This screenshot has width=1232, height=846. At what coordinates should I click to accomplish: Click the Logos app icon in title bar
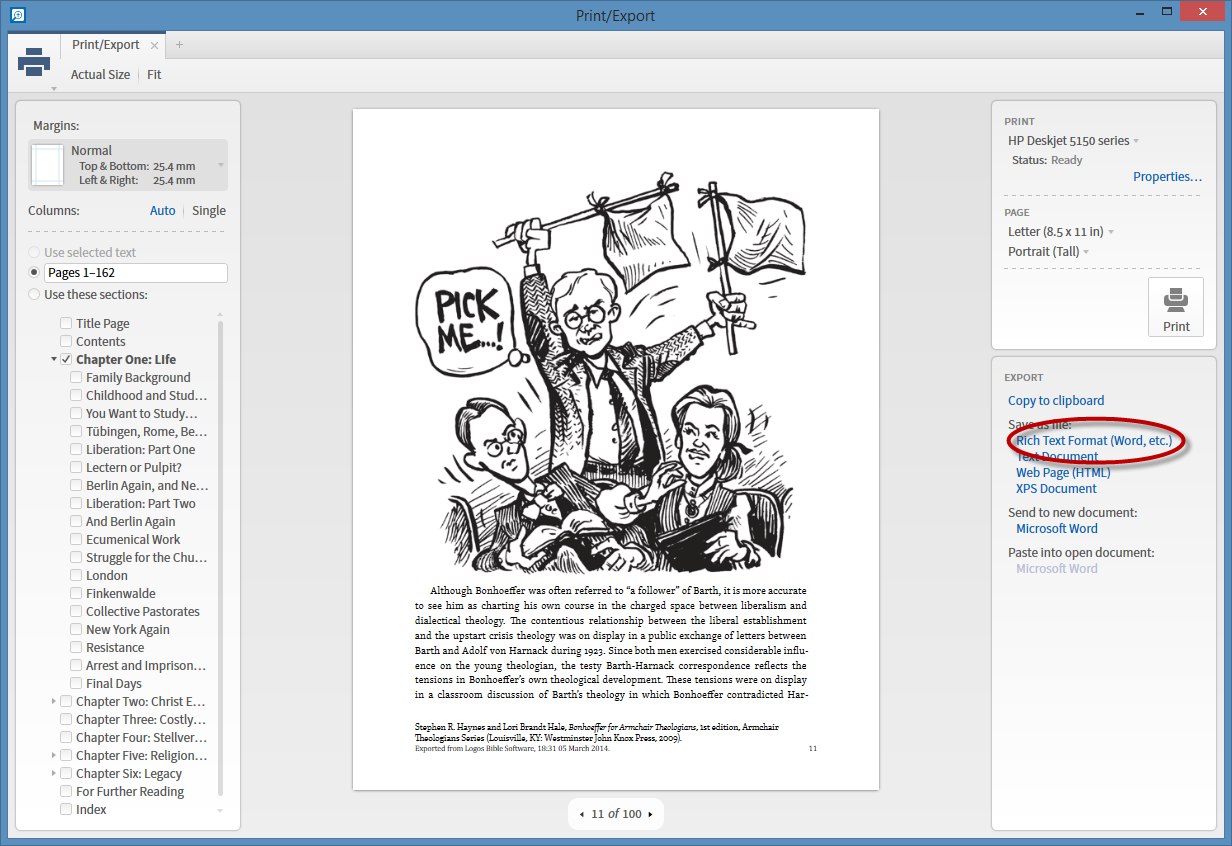[x=17, y=15]
